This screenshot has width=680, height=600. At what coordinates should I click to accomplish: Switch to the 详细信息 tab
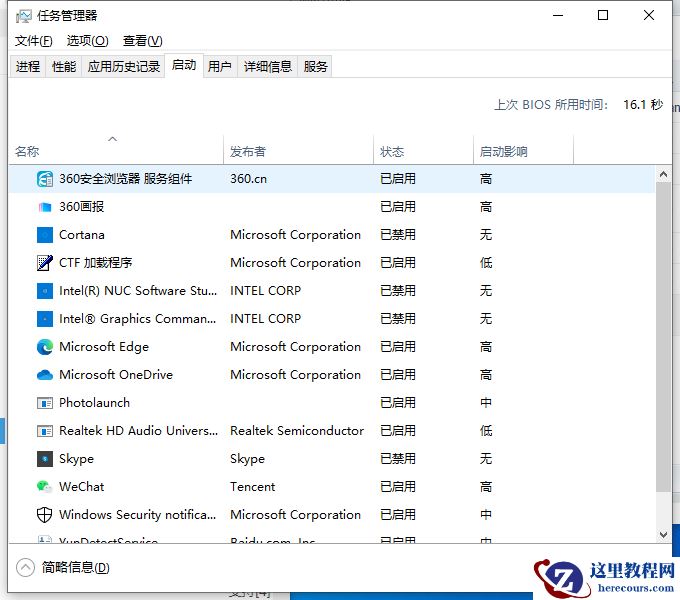tap(268, 67)
